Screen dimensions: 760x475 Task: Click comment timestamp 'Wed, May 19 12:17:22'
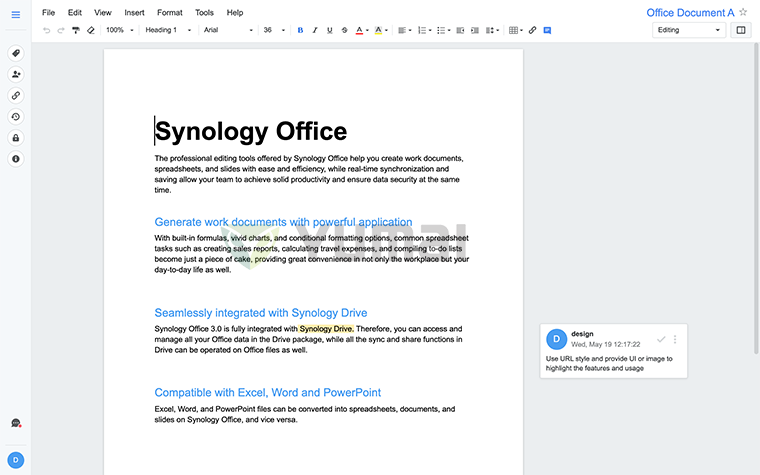tap(605, 345)
